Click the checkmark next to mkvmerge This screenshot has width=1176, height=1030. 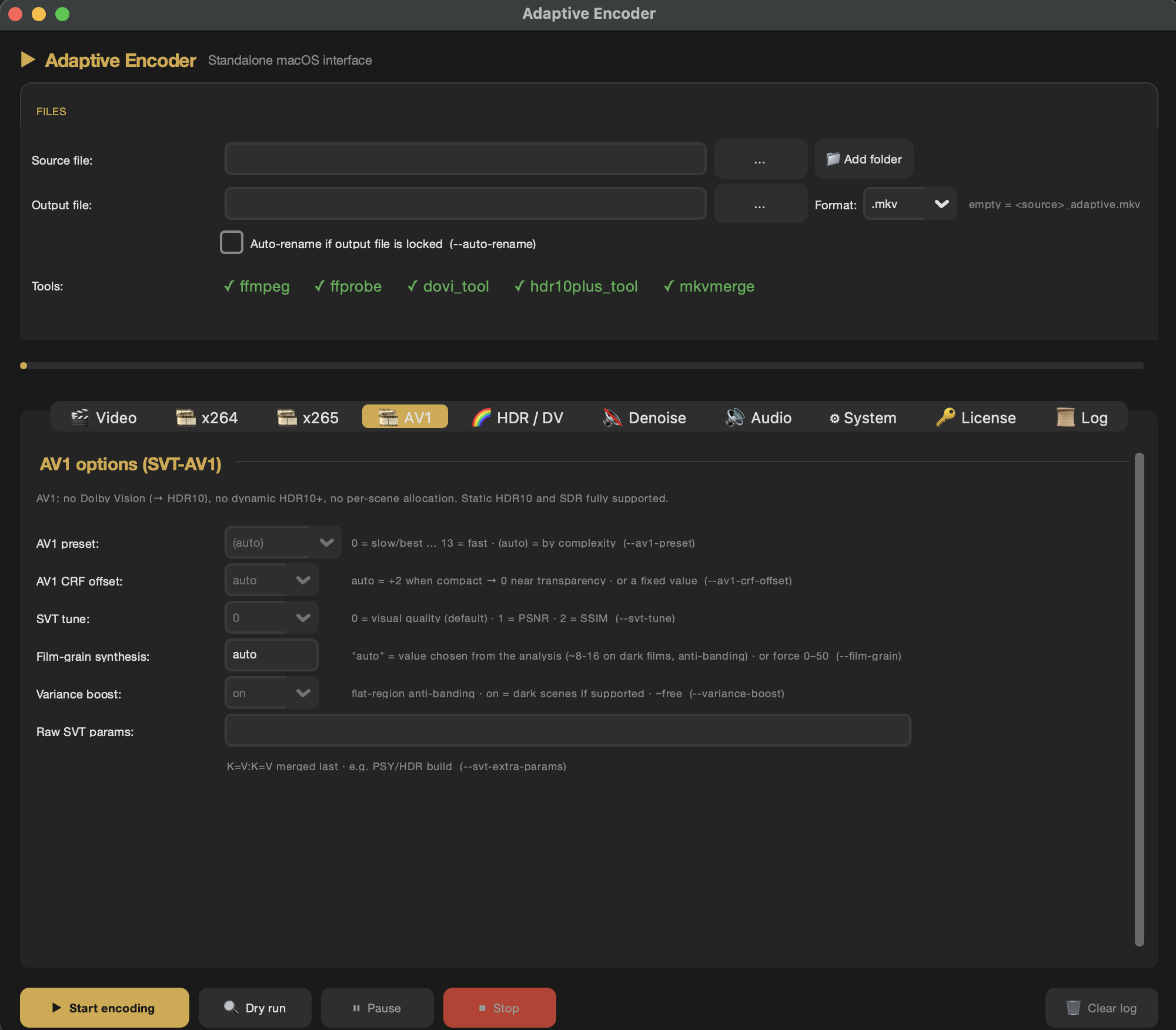click(669, 286)
